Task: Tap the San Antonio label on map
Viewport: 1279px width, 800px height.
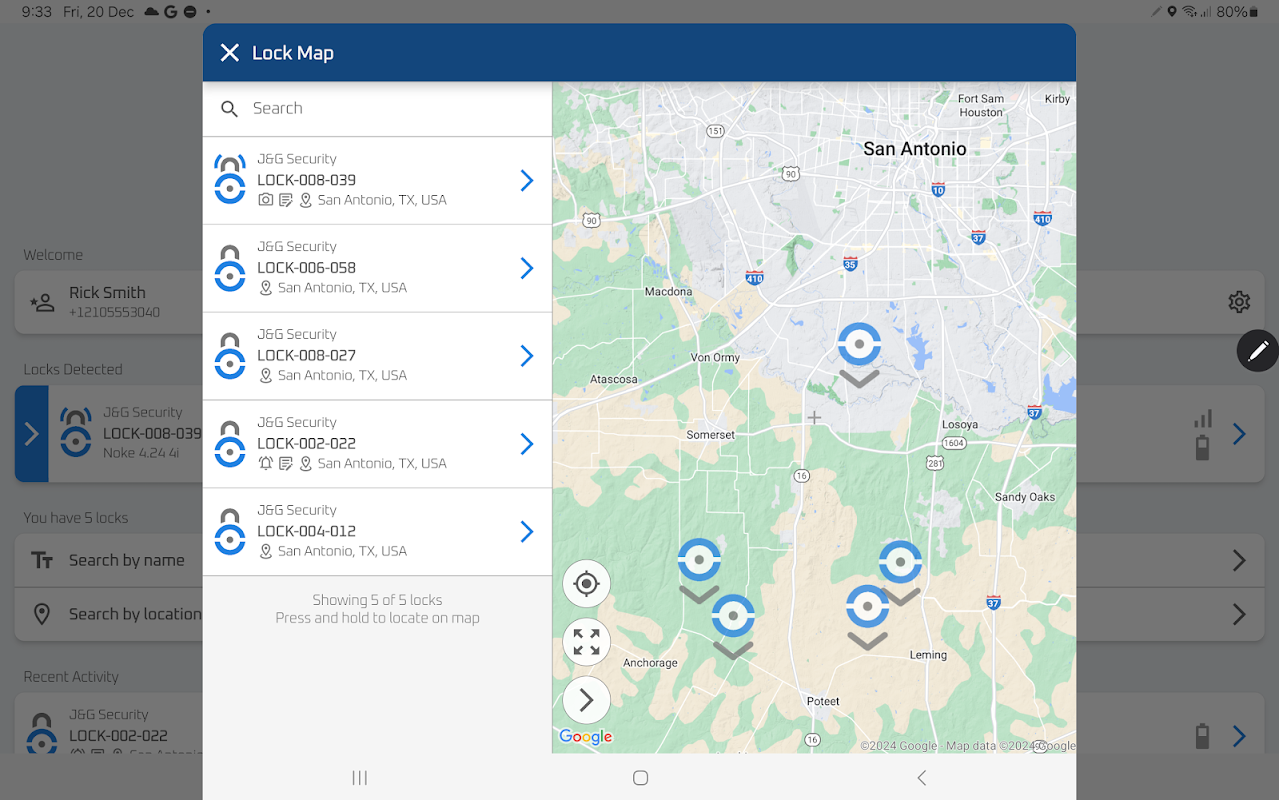Action: click(x=914, y=149)
